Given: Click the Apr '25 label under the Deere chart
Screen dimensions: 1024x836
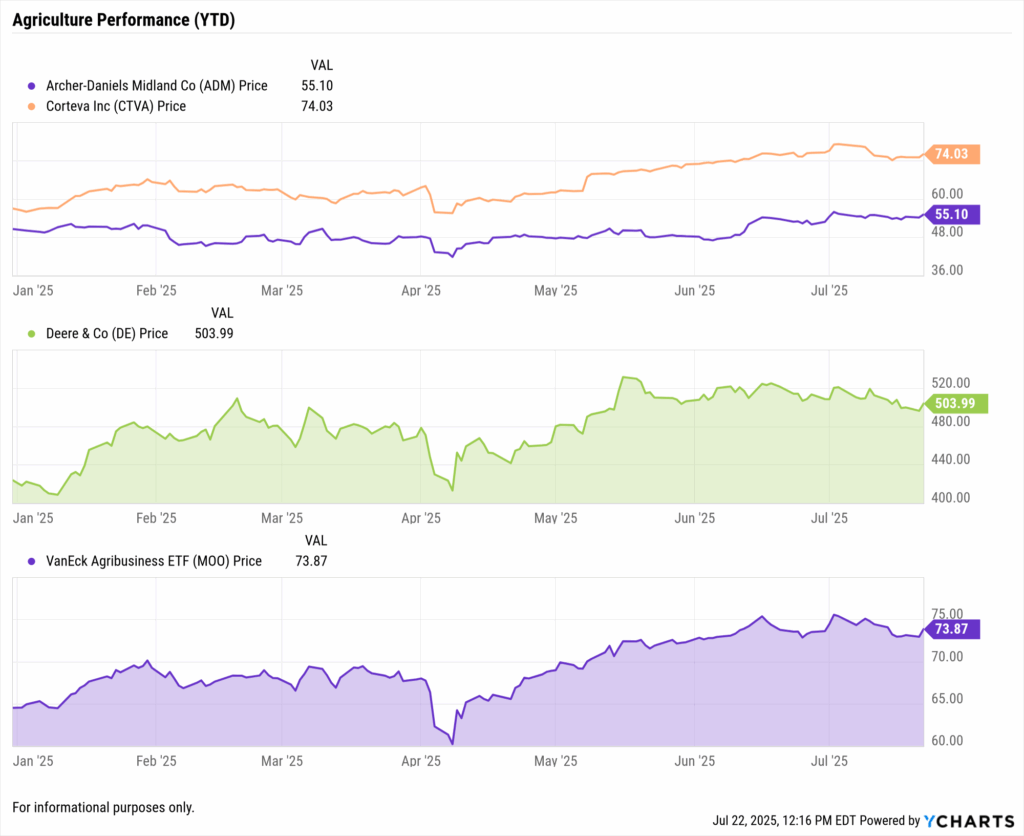Looking at the screenshot, I should coord(421,518).
